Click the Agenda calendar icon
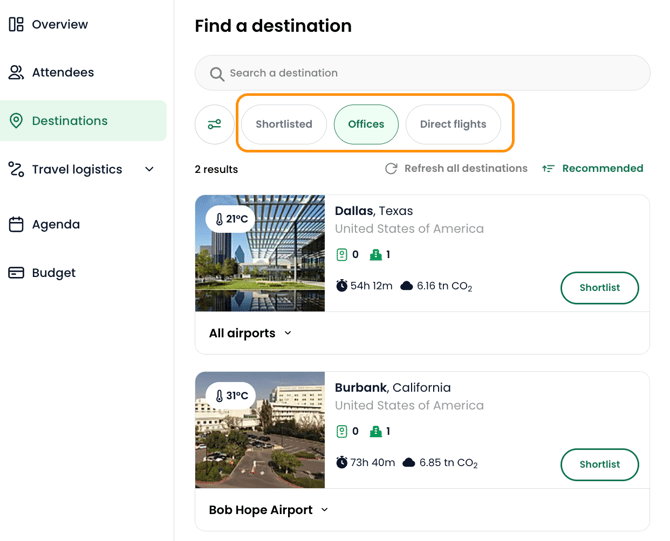670x541 pixels. click(x=16, y=224)
